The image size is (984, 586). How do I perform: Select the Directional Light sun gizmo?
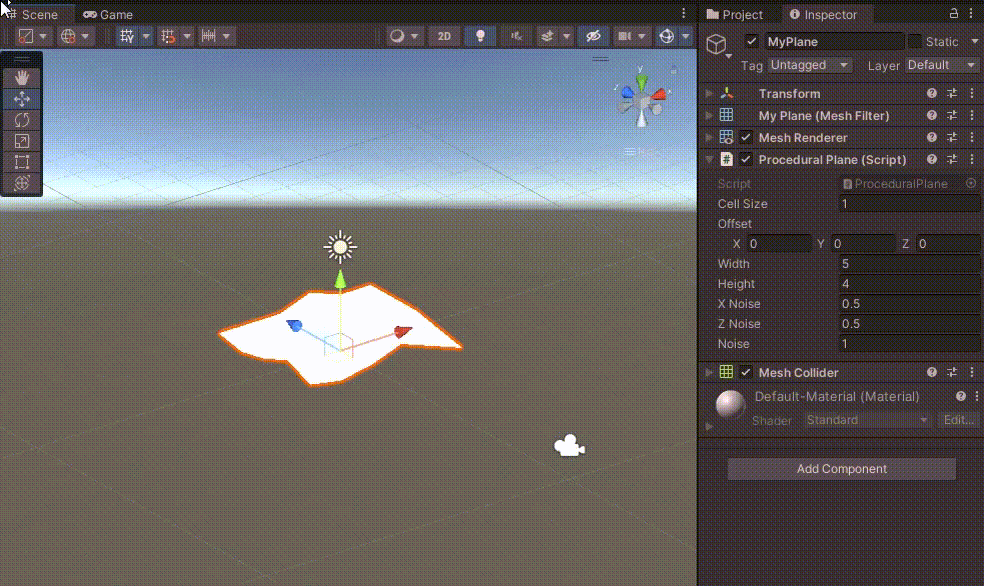tap(340, 247)
